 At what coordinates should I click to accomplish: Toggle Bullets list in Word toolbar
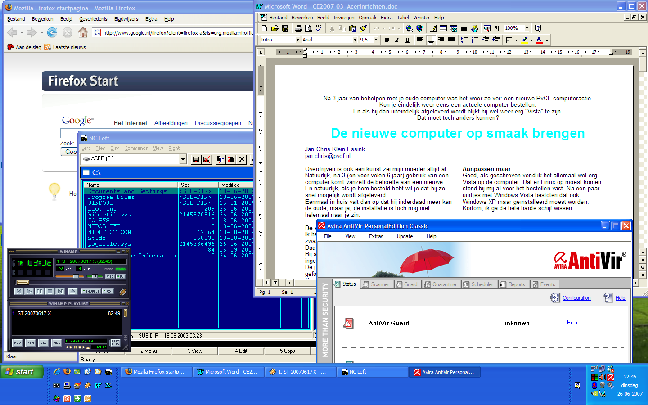point(474,40)
